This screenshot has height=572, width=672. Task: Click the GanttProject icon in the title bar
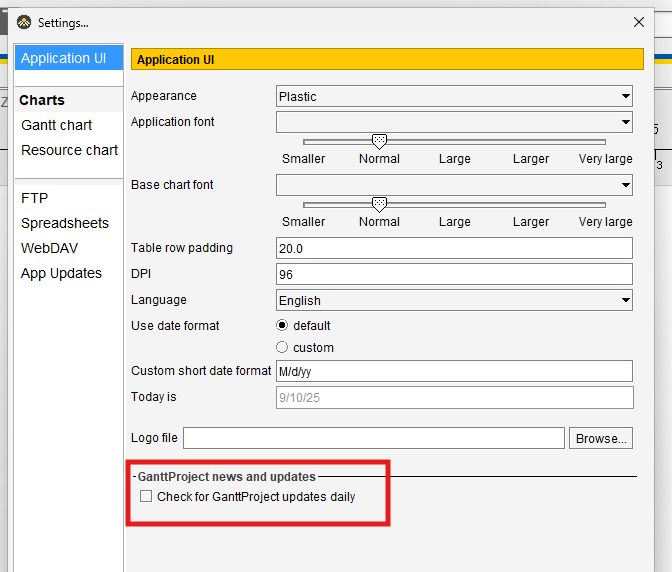(x=24, y=22)
